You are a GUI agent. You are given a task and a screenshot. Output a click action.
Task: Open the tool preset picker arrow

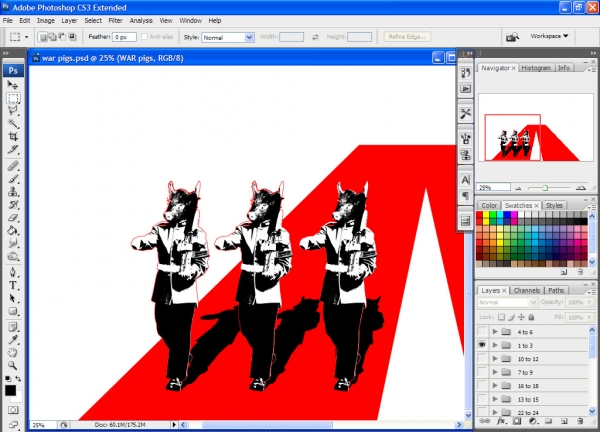pos(26,37)
